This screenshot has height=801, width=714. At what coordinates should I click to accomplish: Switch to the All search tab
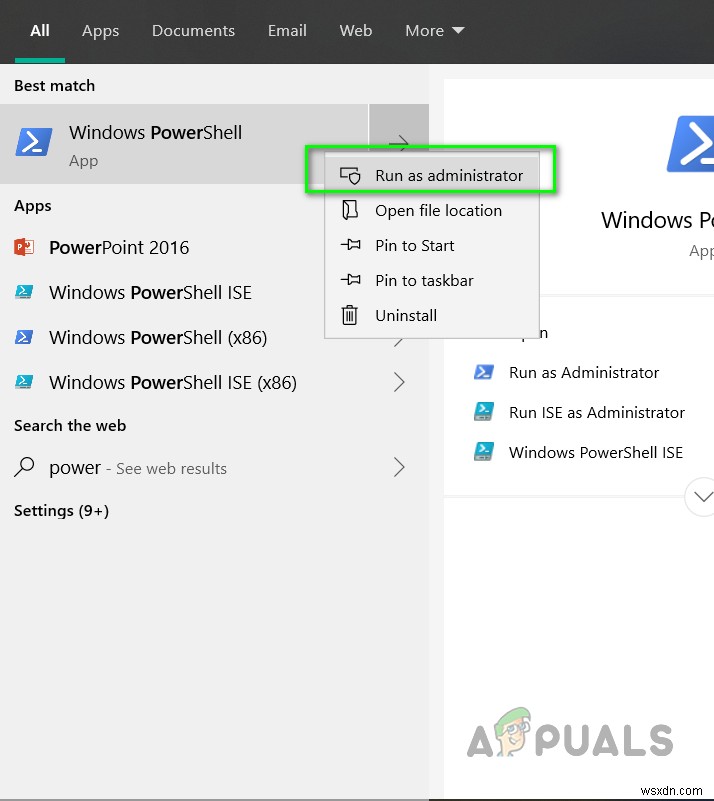click(40, 31)
